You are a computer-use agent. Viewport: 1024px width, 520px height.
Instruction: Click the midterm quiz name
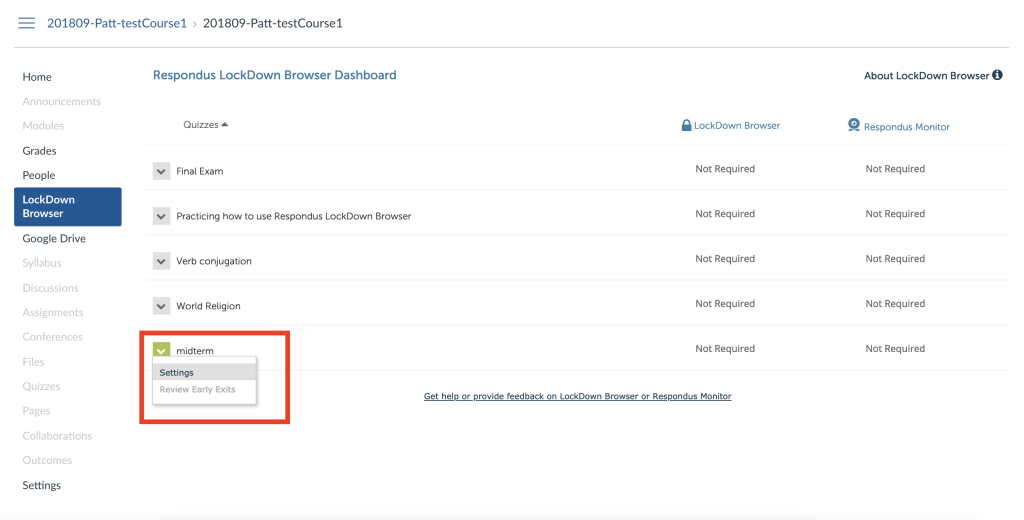(x=195, y=351)
